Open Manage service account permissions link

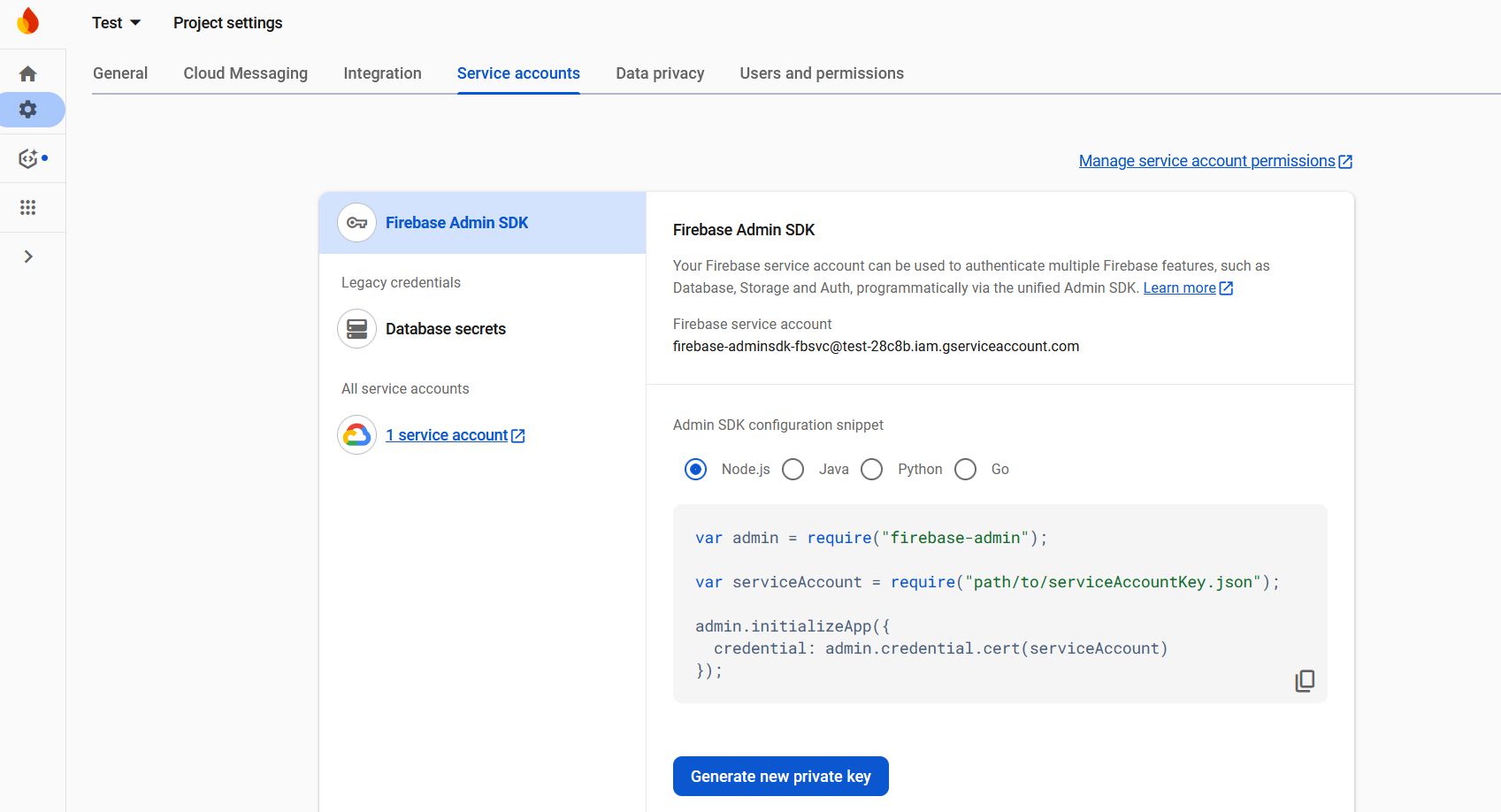(x=1206, y=161)
